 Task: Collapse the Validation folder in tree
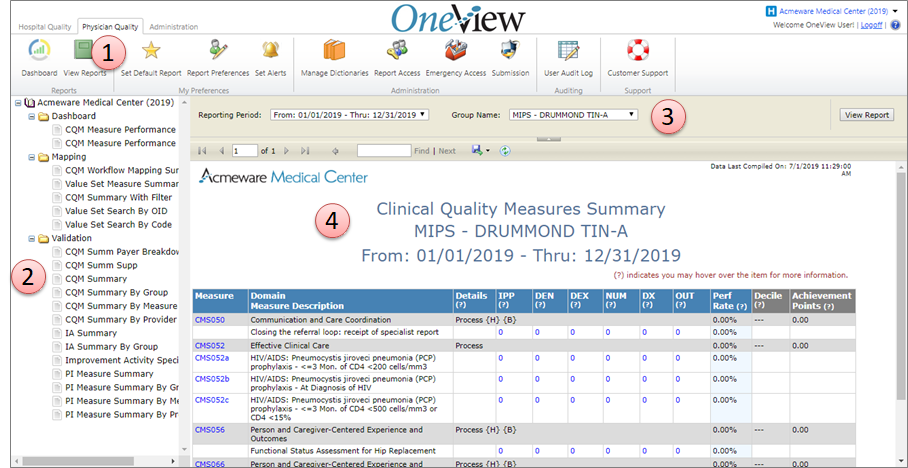click(x=31, y=239)
